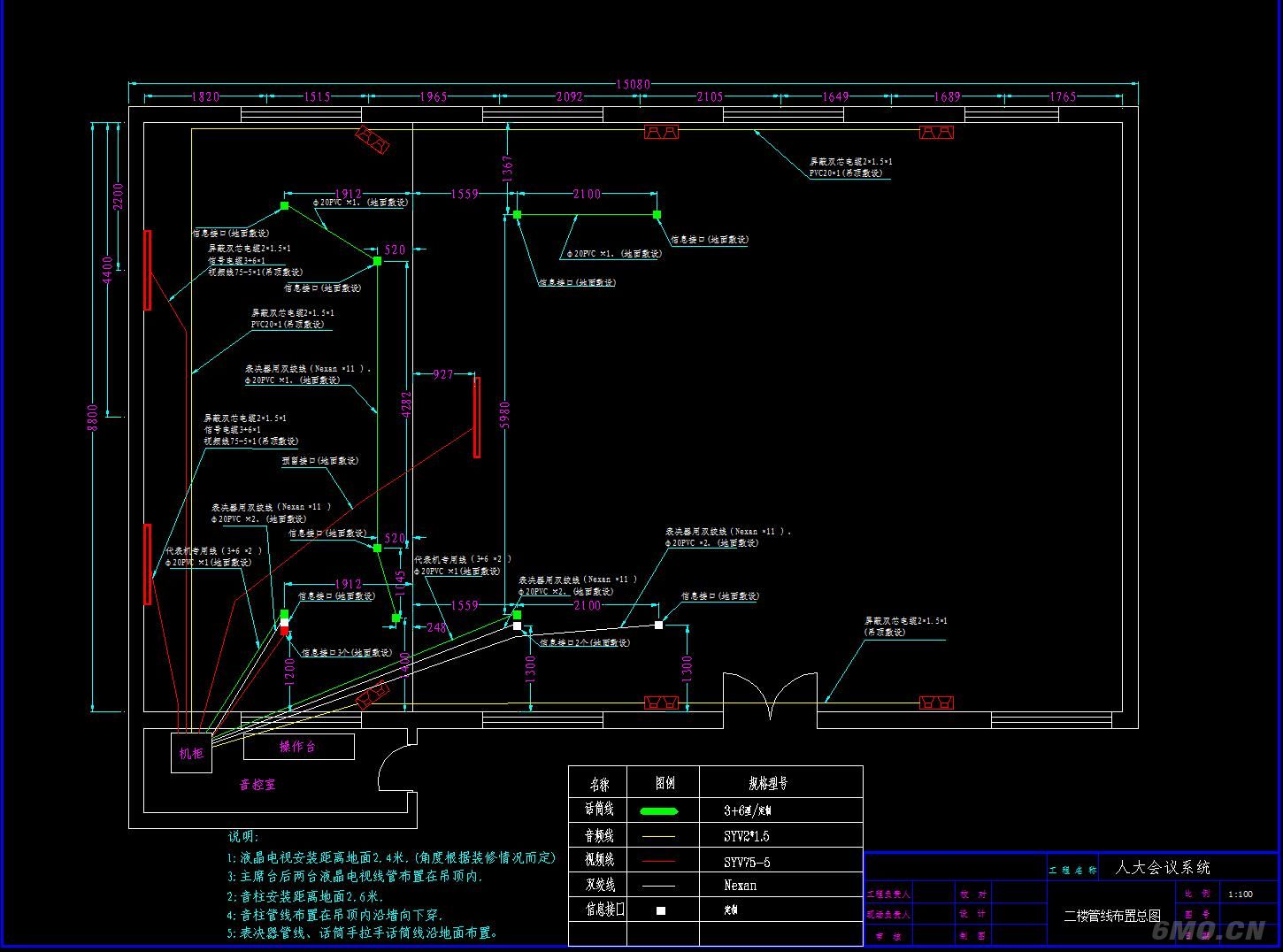Select the 人大会议系统 project title

(x=1162, y=868)
